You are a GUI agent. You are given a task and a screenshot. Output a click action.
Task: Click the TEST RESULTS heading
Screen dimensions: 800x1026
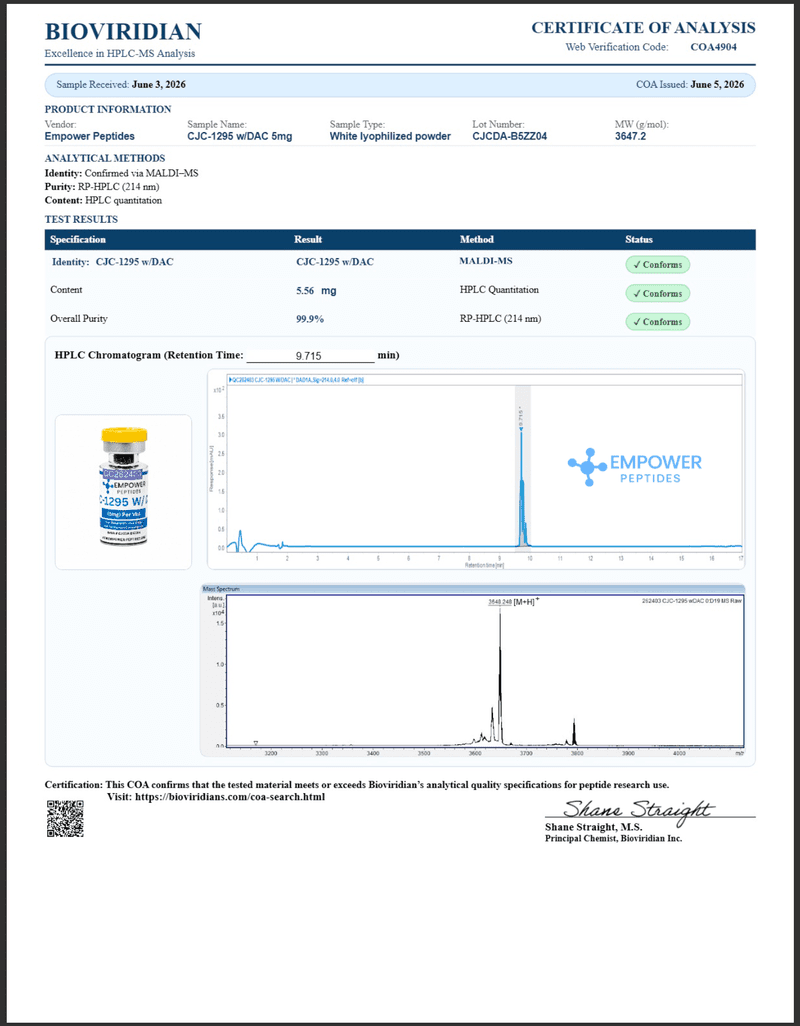click(x=81, y=219)
